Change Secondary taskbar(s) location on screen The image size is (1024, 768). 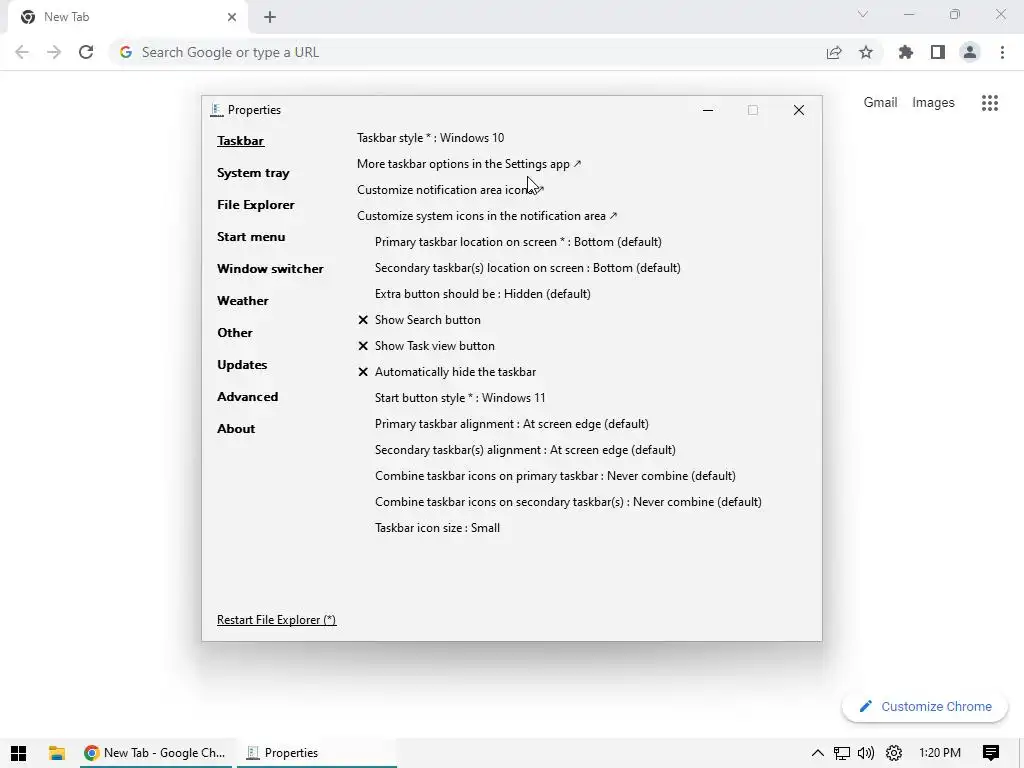(528, 268)
